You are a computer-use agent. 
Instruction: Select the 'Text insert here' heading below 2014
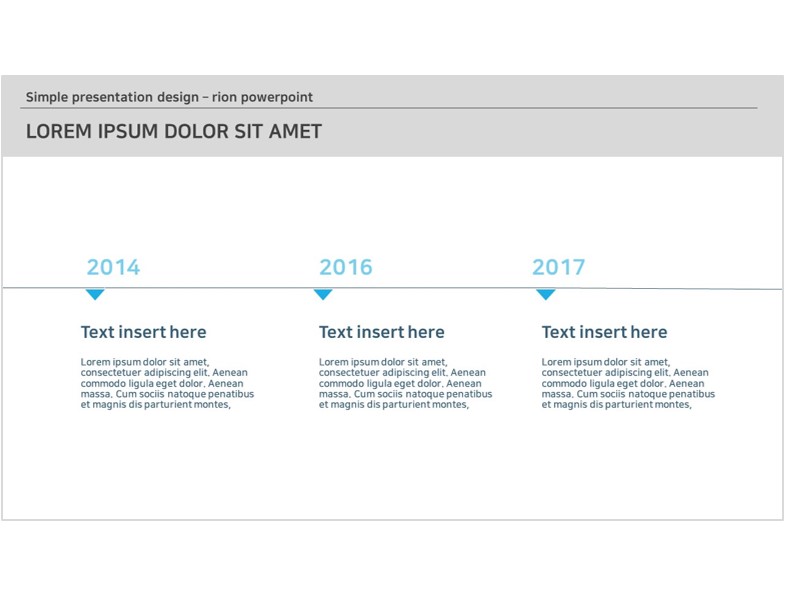click(x=144, y=332)
